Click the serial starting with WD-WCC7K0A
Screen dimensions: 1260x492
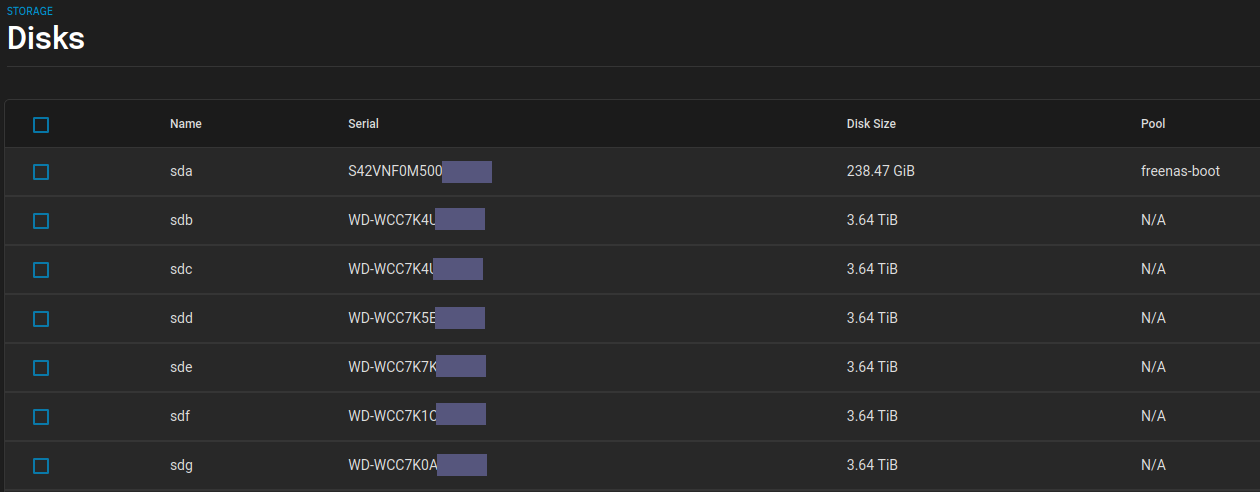click(x=393, y=465)
